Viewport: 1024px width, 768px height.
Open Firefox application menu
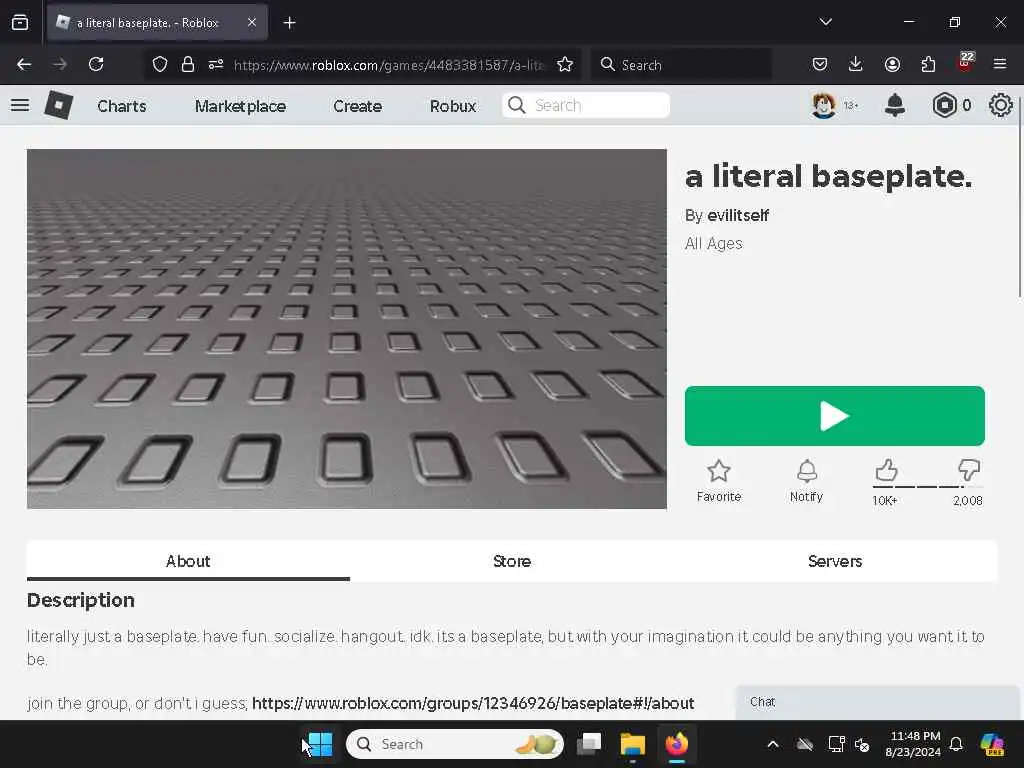[1000, 64]
